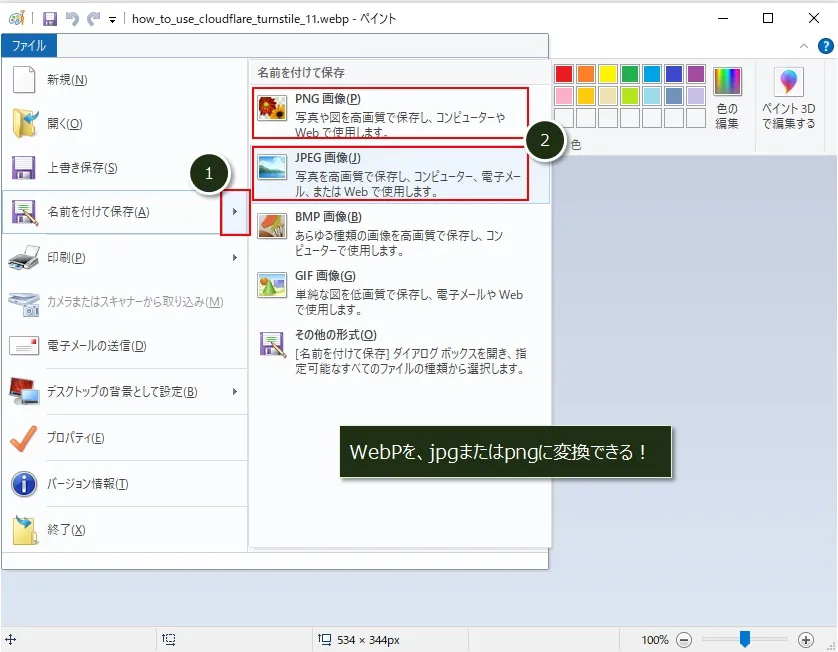Open Paint help question mark icon
Viewport: 838px width, 652px height.
(x=826, y=46)
